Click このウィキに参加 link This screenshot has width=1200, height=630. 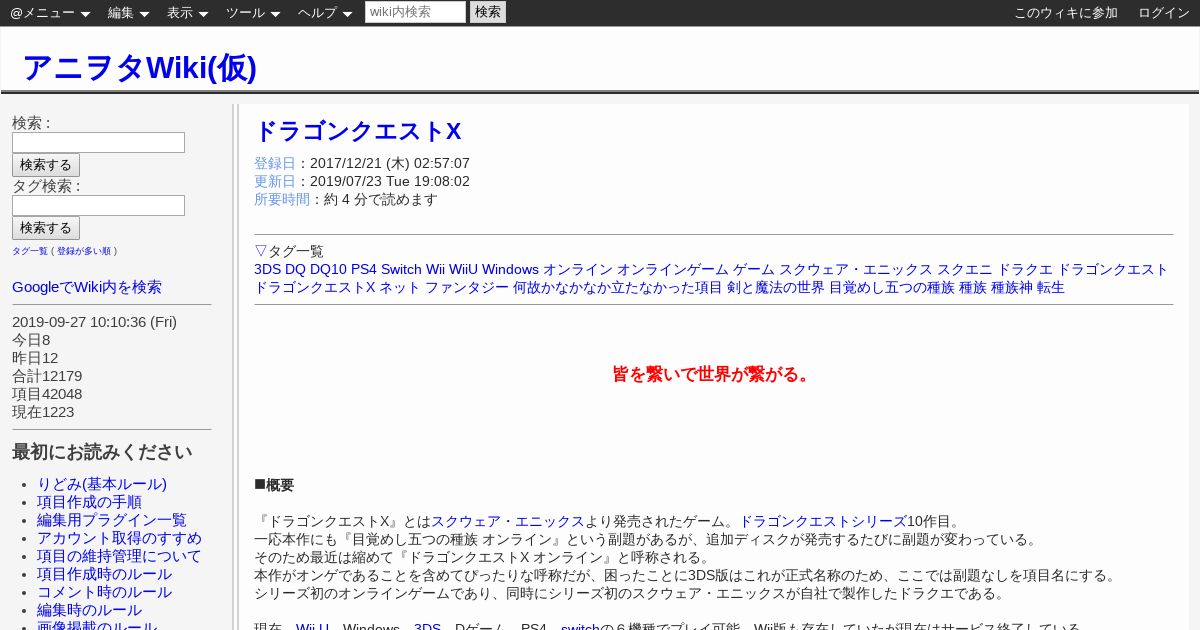tap(1066, 13)
